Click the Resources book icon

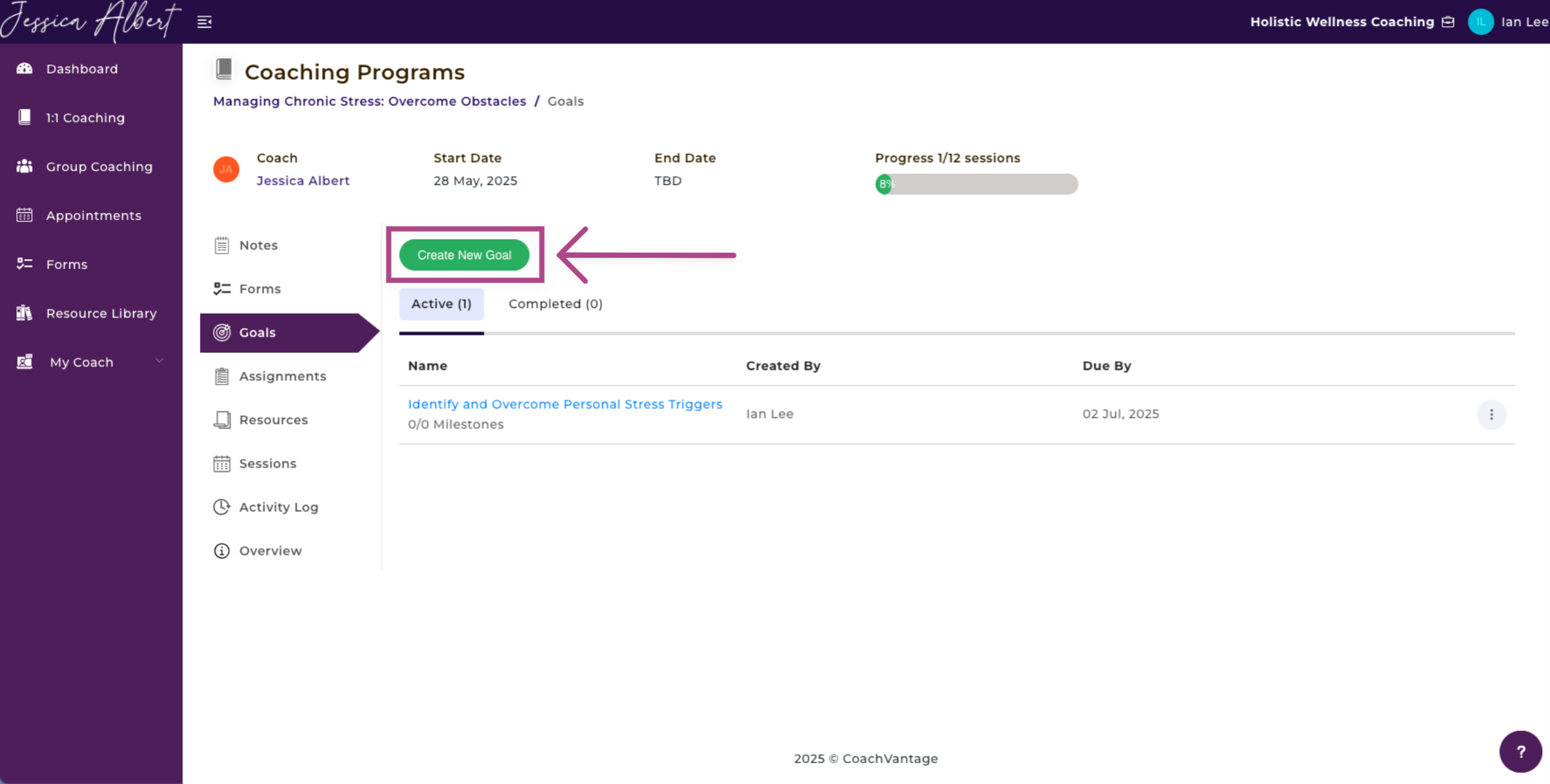(222, 419)
